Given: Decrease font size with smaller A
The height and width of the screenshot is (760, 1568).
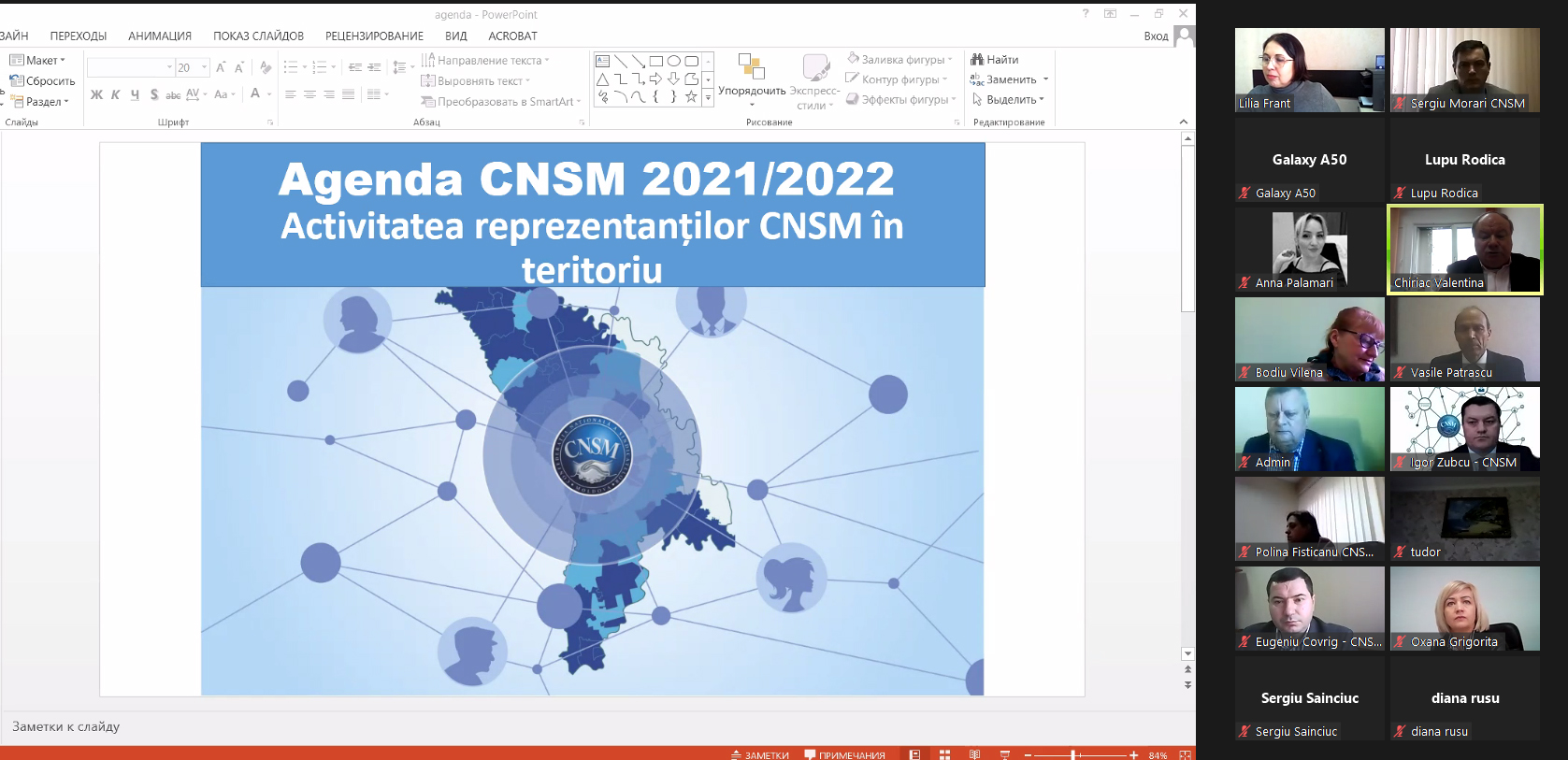Looking at the screenshot, I should (x=239, y=67).
